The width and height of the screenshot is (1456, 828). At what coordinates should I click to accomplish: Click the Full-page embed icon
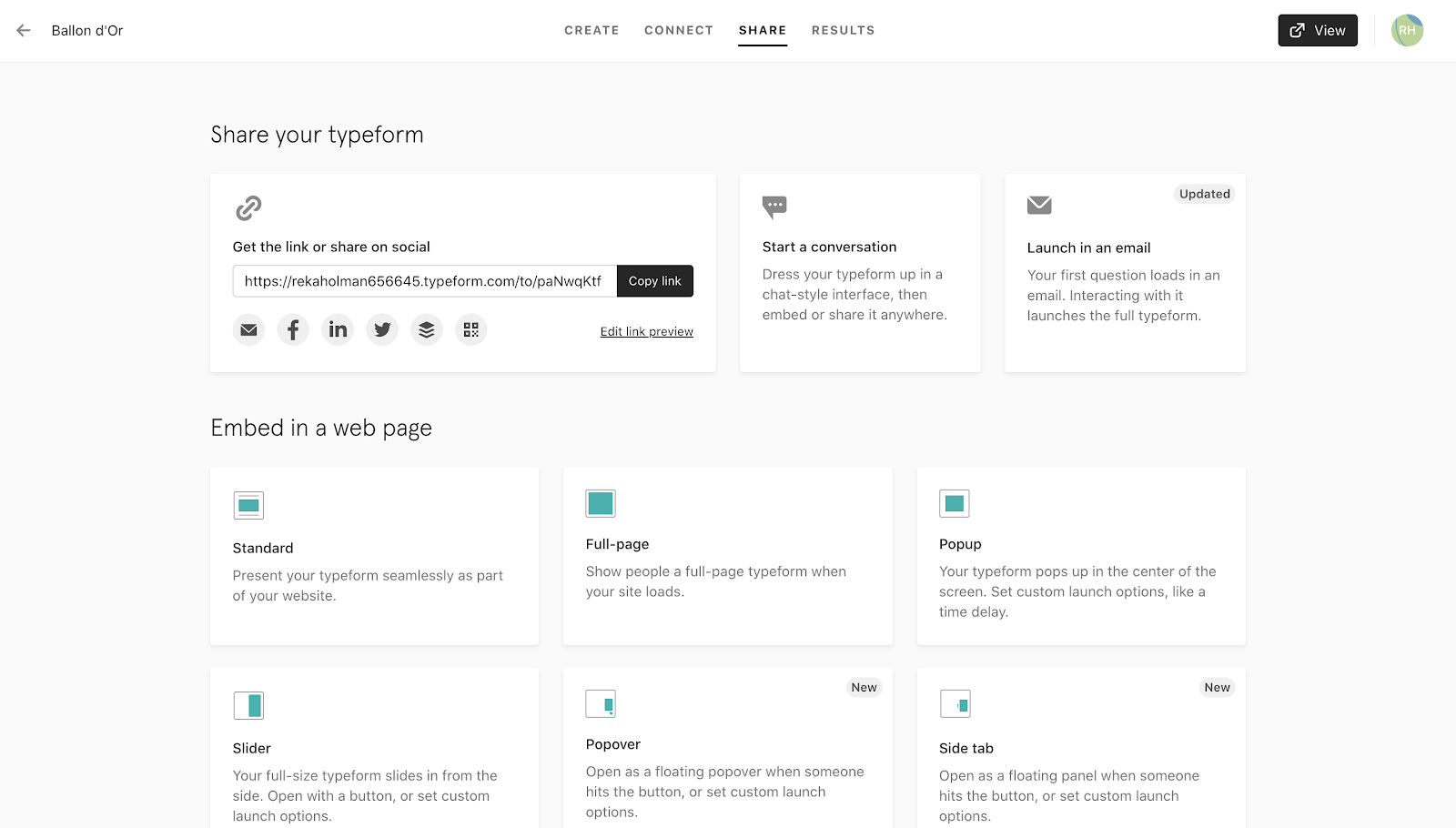pos(601,503)
